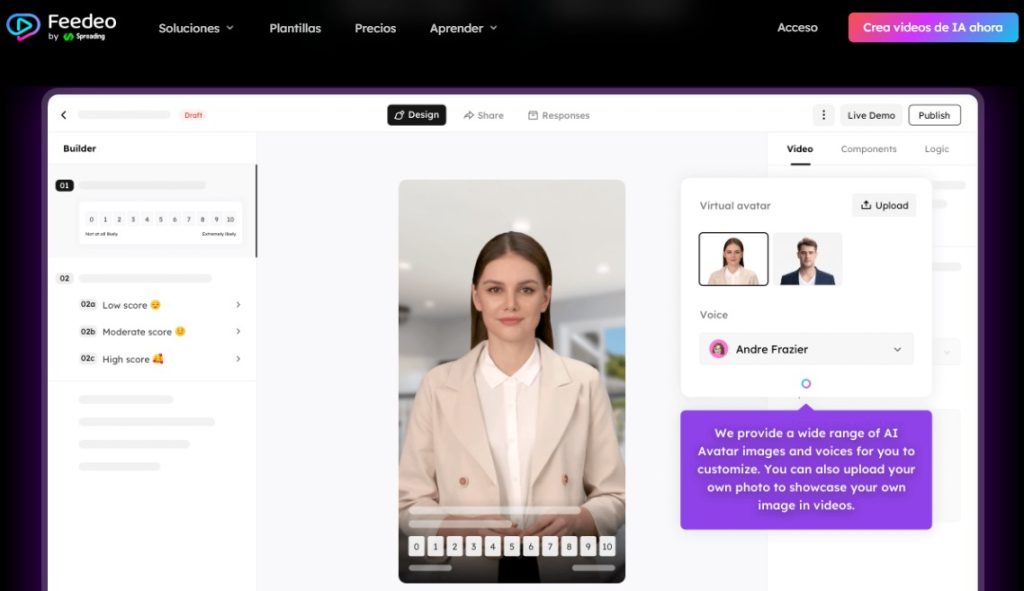Expand the Soluciones navigation menu

pyautogui.click(x=196, y=28)
